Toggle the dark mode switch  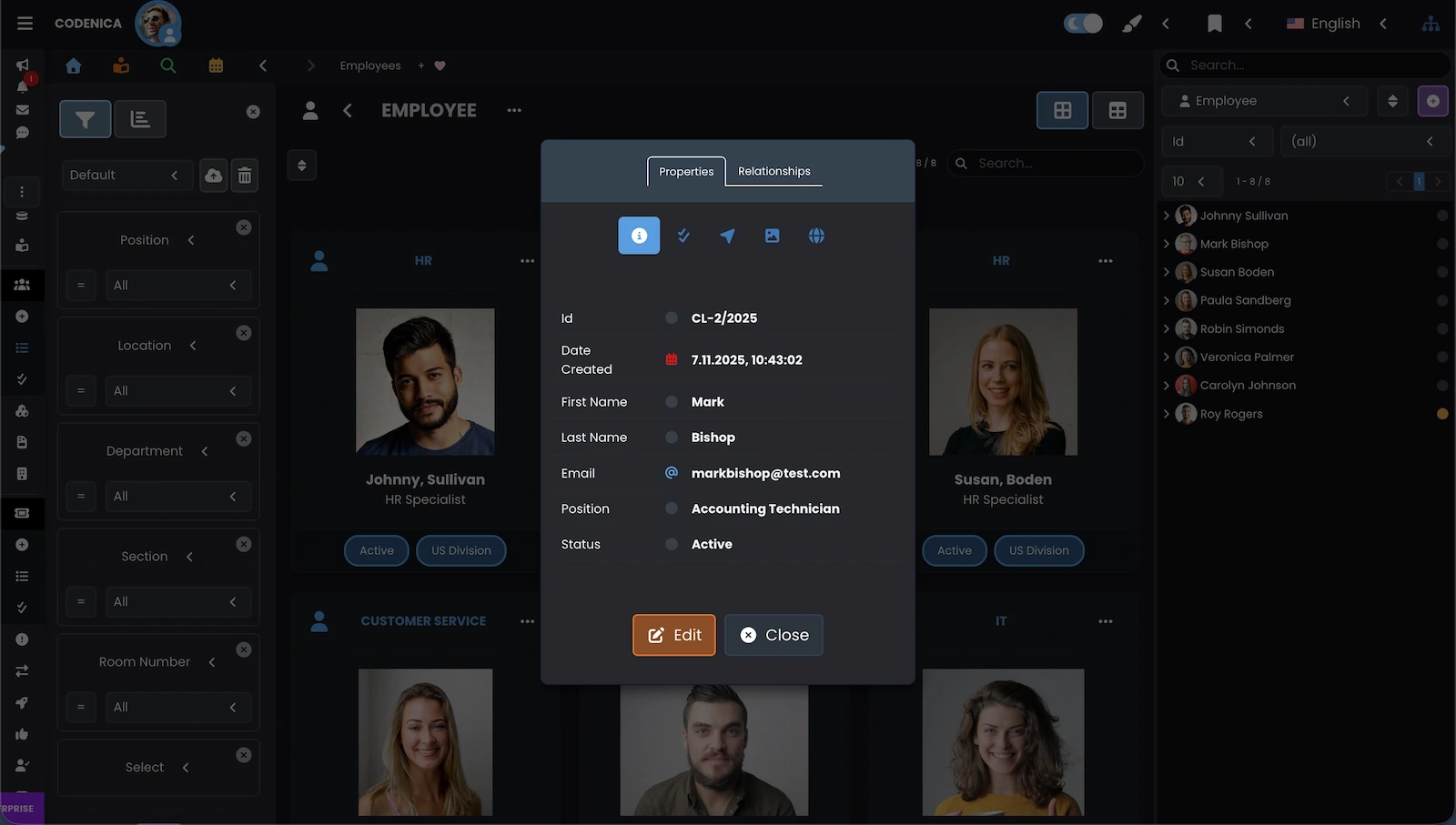1083,24
